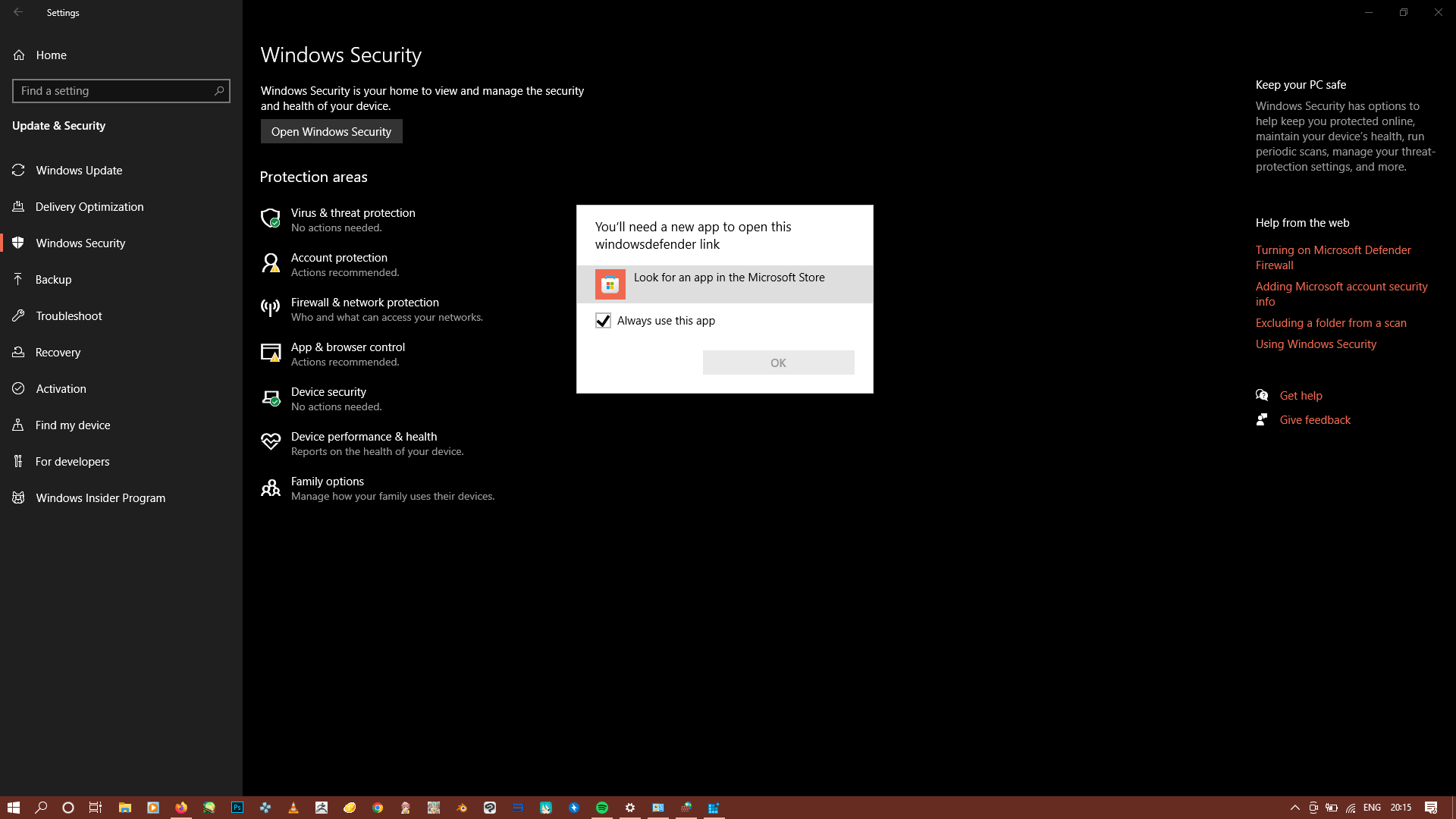Click the Give feedback link
Image resolution: width=1456 pixels, height=819 pixels.
1314,419
